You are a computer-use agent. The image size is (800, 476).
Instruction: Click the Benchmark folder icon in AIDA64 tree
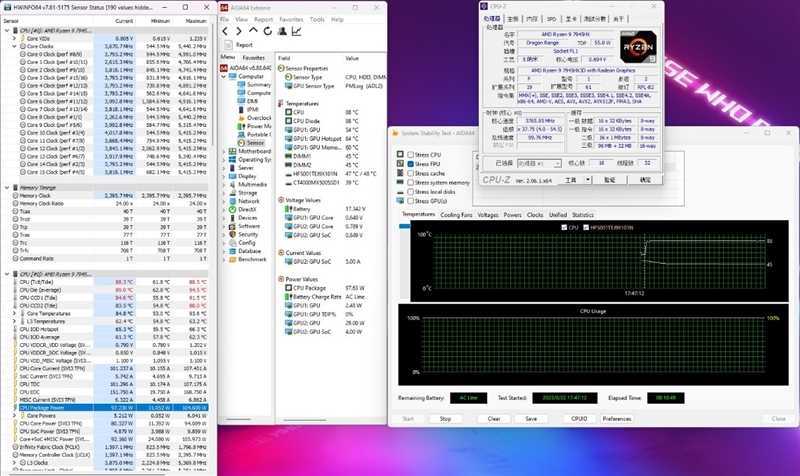coord(232,259)
